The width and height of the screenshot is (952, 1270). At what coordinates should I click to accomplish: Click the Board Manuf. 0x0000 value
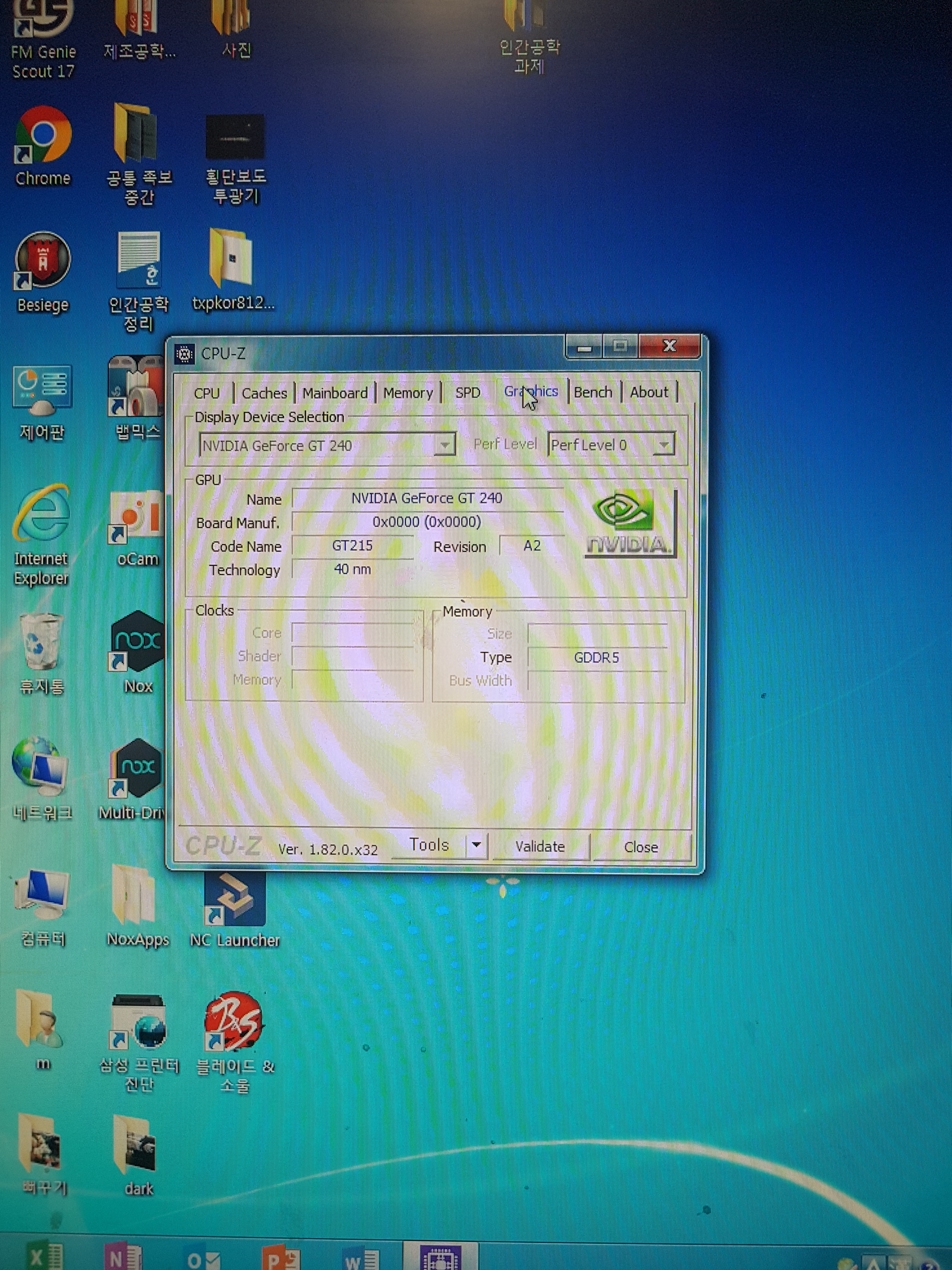click(x=427, y=522)
